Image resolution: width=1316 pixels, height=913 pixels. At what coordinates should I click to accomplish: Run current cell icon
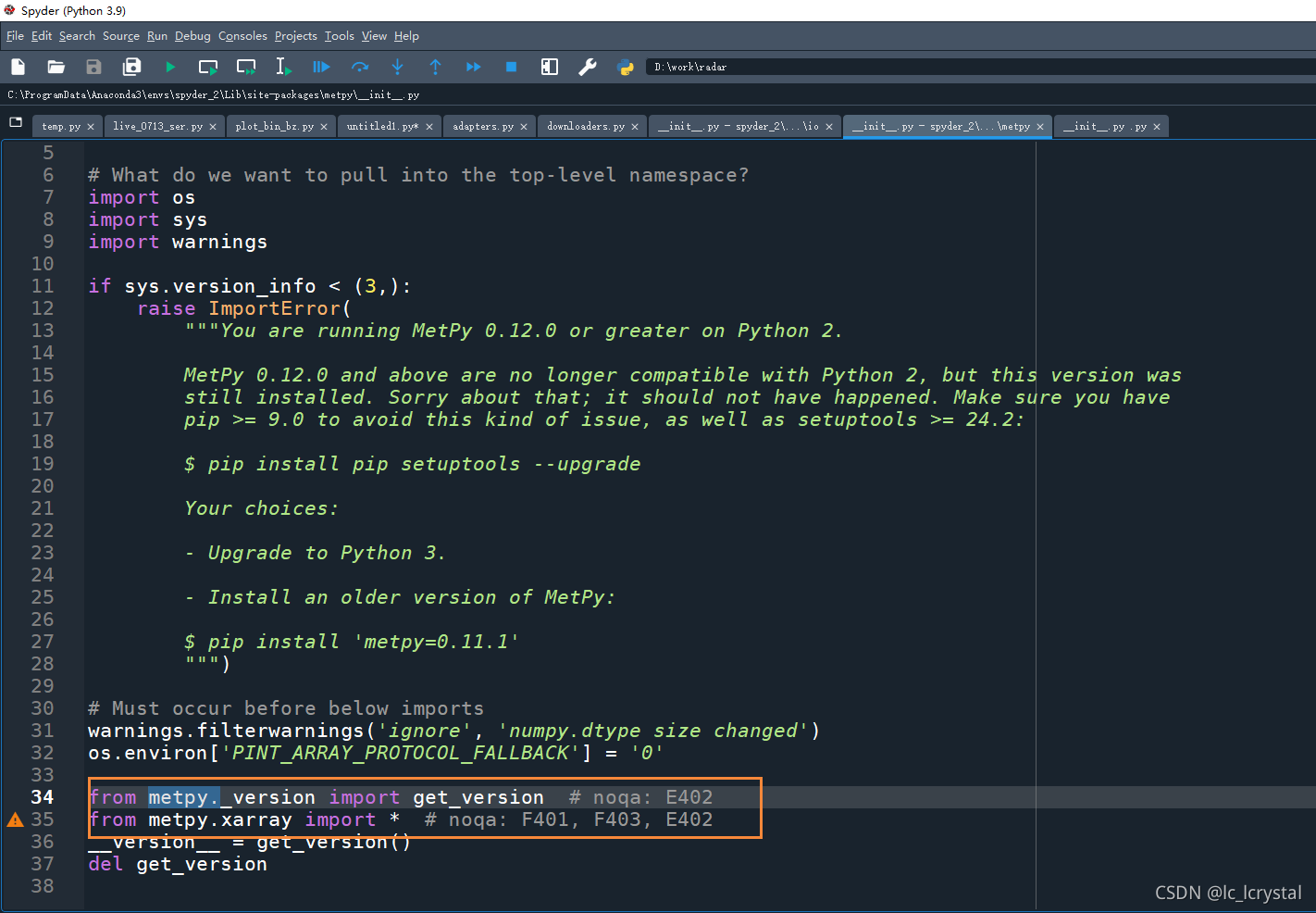click(208, 67)
